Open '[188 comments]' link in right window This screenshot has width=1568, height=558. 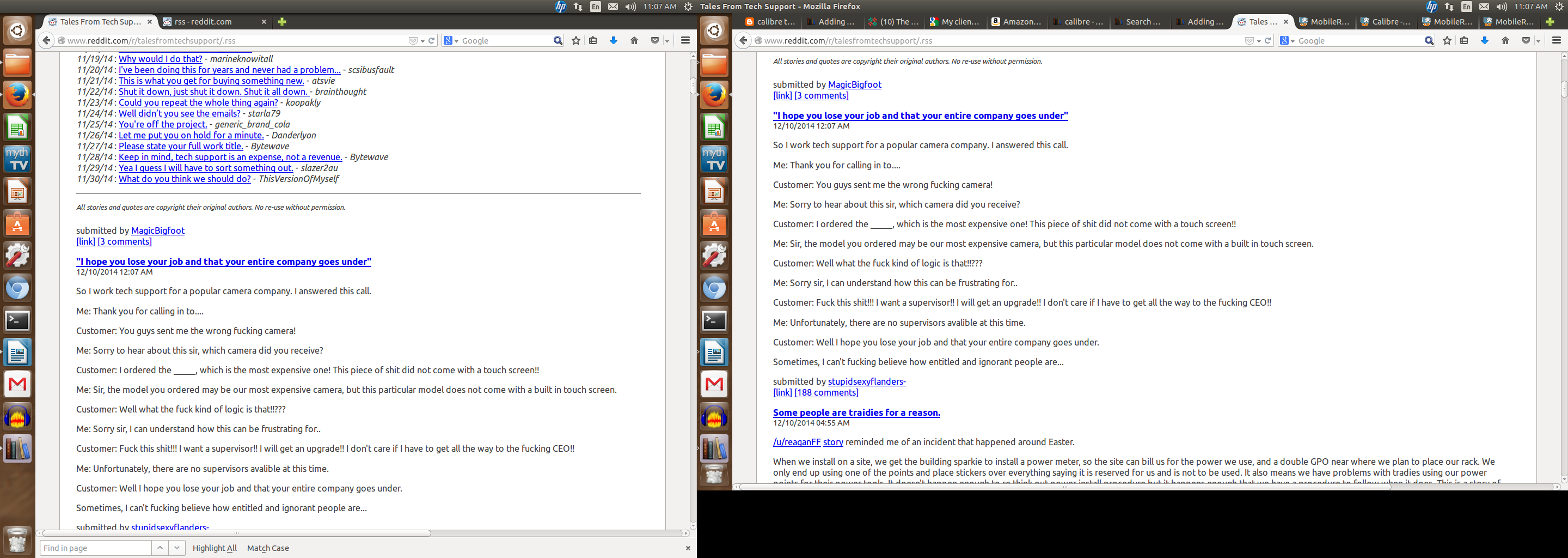(x=826, y=392)
